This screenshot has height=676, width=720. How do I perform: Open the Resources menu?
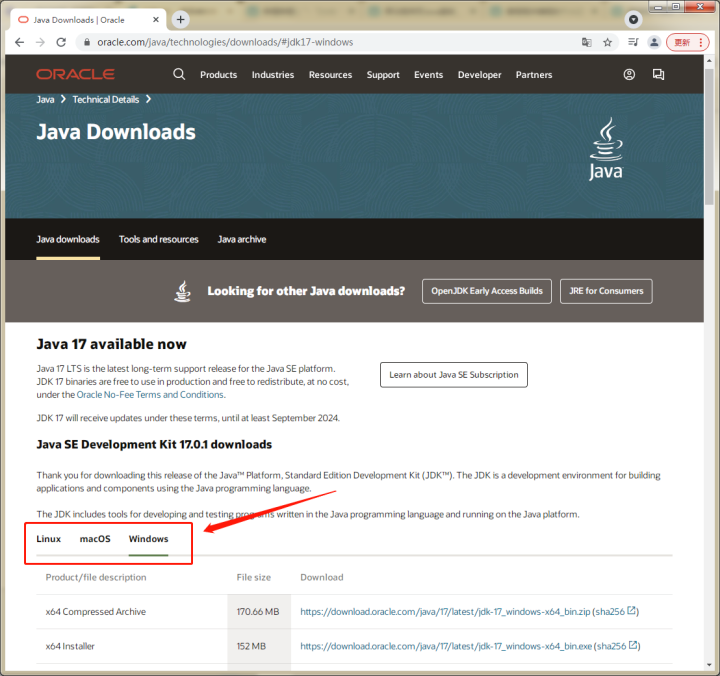pos(331,75)
